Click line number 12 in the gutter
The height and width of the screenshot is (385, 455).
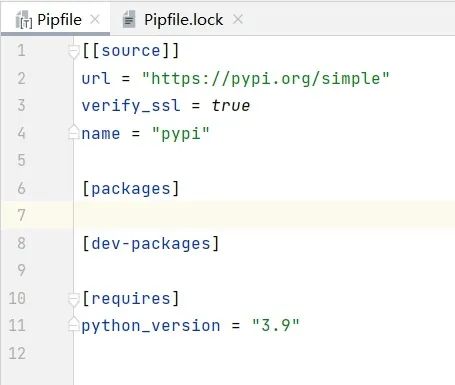(x=17, y=353)
